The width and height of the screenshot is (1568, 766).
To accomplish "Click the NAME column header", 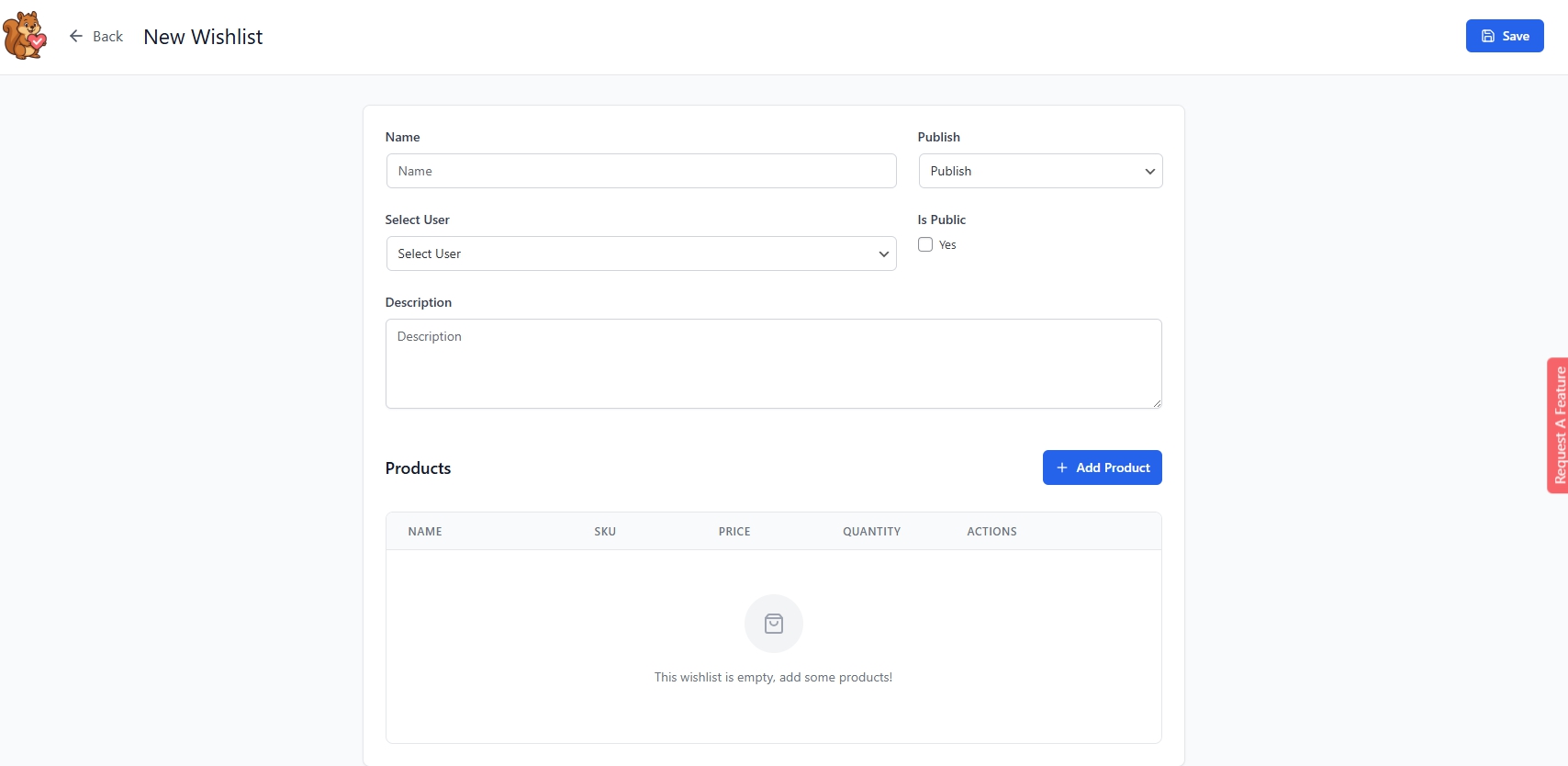I will point(425,532).
